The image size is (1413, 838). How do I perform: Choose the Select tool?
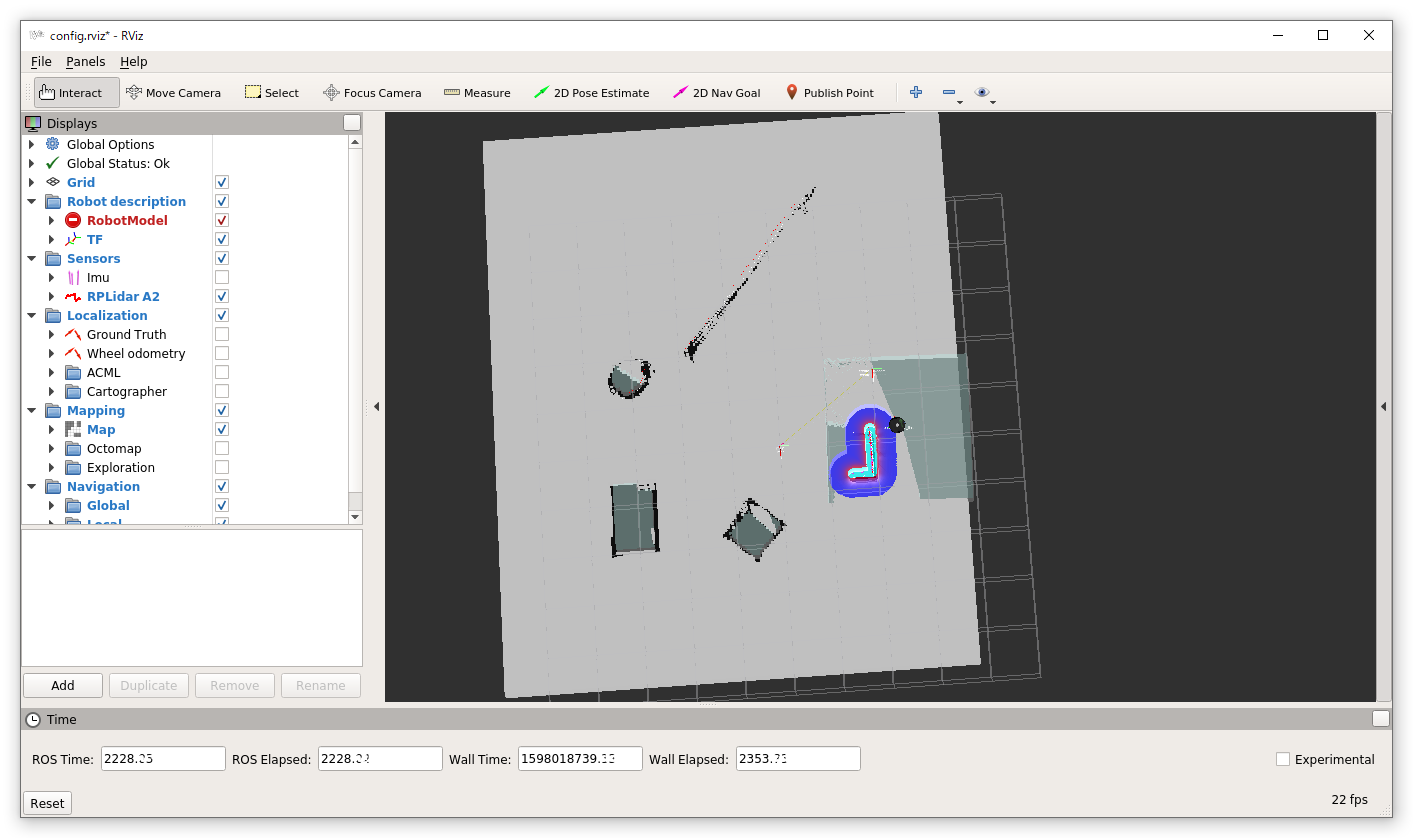[x=272, y=93]
